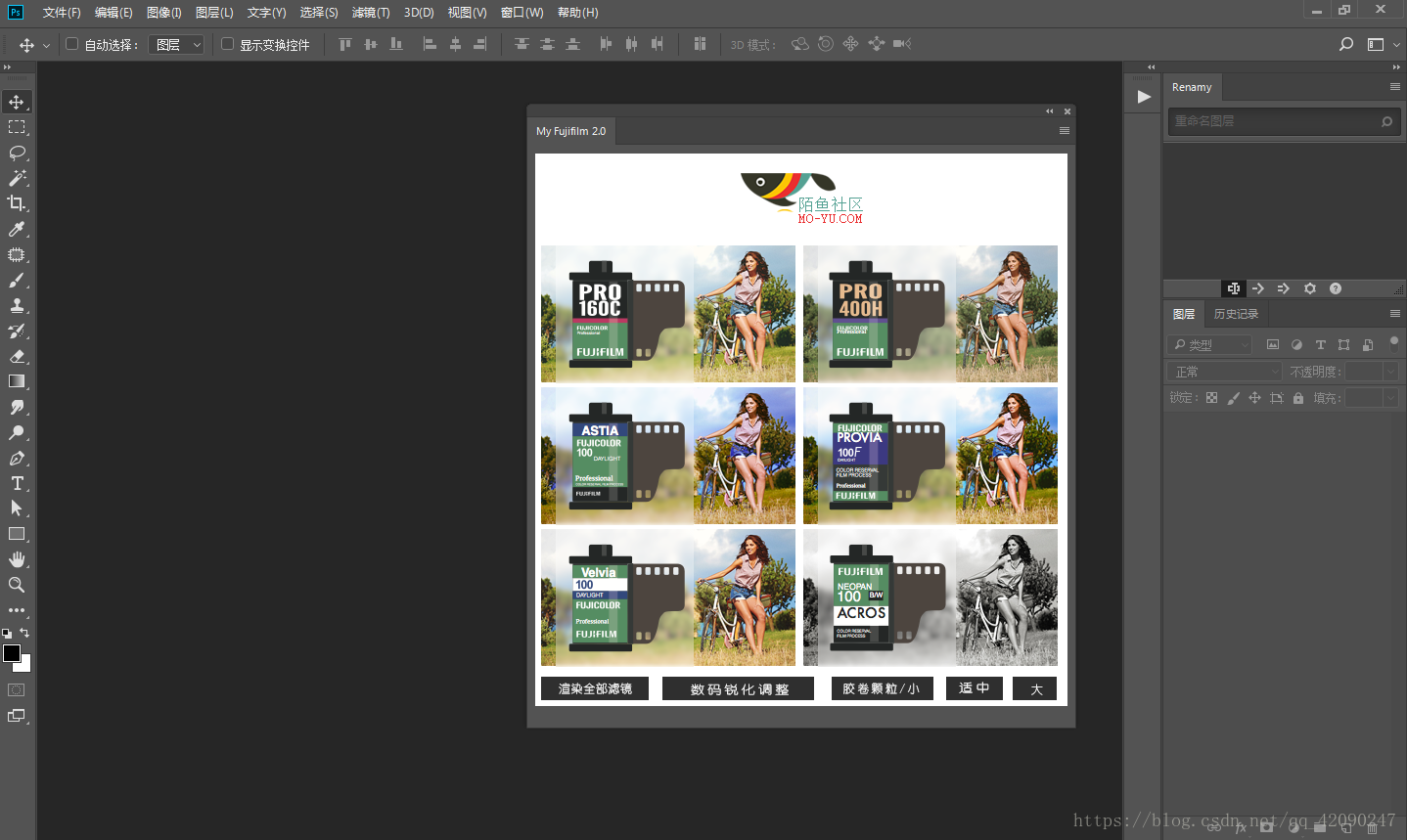Pick the Magic Wand tool
Viewport: 1407px width, 840px height.
click(x=17, y=178)
